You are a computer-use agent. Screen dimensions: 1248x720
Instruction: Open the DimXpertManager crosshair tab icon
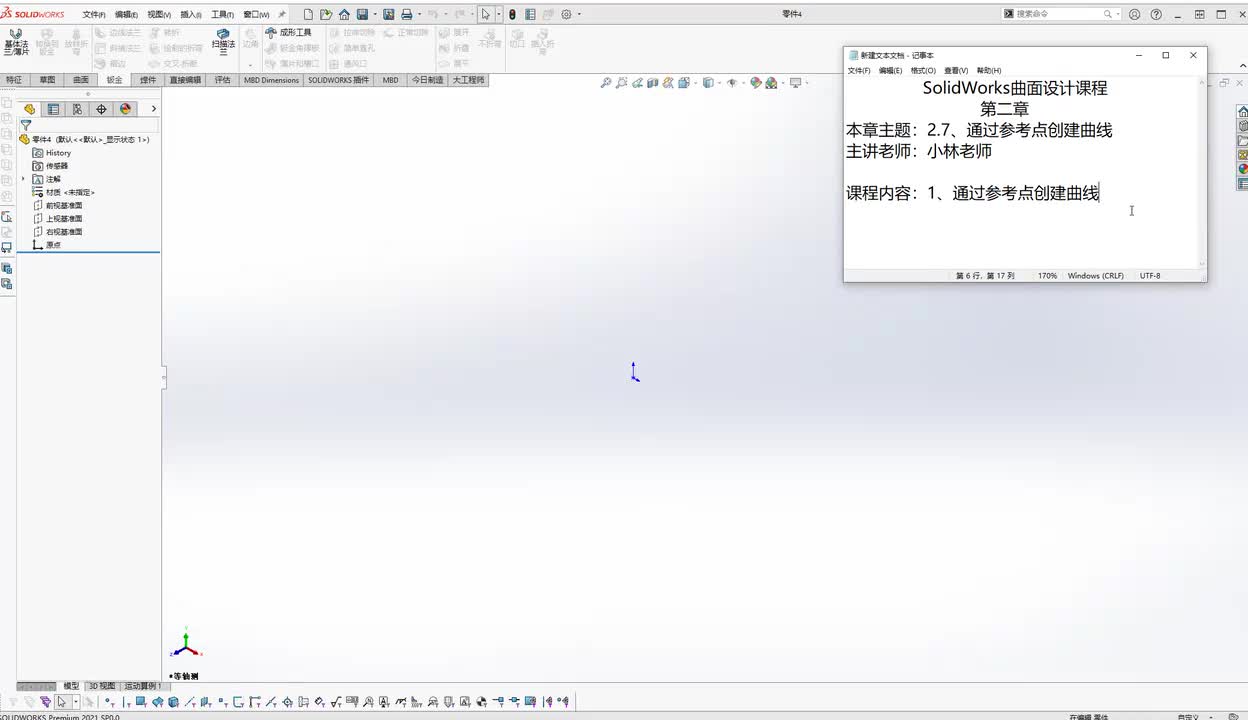pos(101,109)
